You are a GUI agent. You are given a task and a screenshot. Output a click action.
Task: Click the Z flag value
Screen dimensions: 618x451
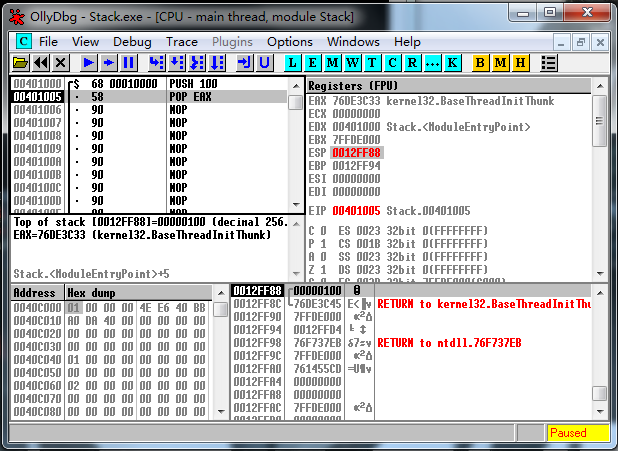(x=323, y=270)
